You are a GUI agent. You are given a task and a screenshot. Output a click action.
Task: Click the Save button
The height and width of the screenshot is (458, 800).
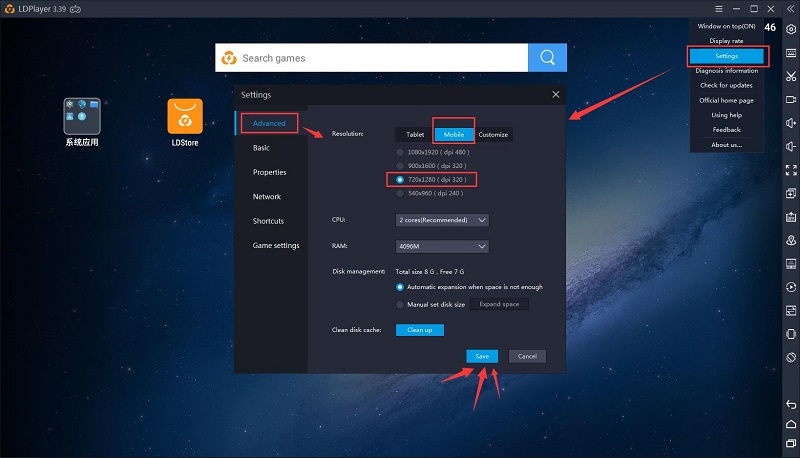482,357
